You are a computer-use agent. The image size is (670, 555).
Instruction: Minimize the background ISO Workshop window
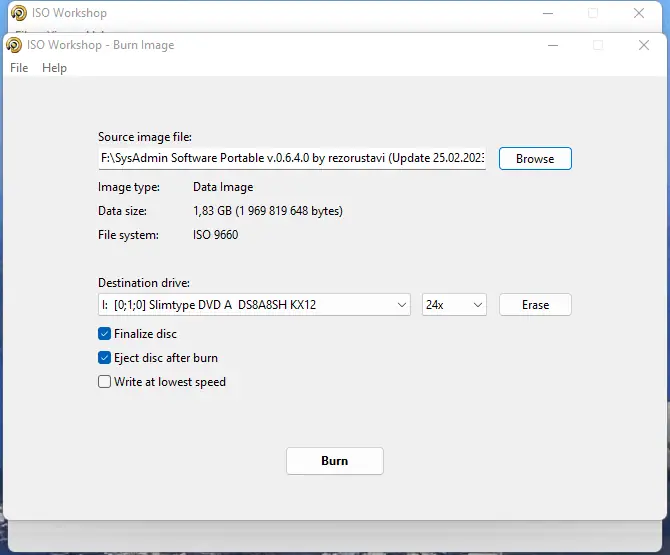548,13
